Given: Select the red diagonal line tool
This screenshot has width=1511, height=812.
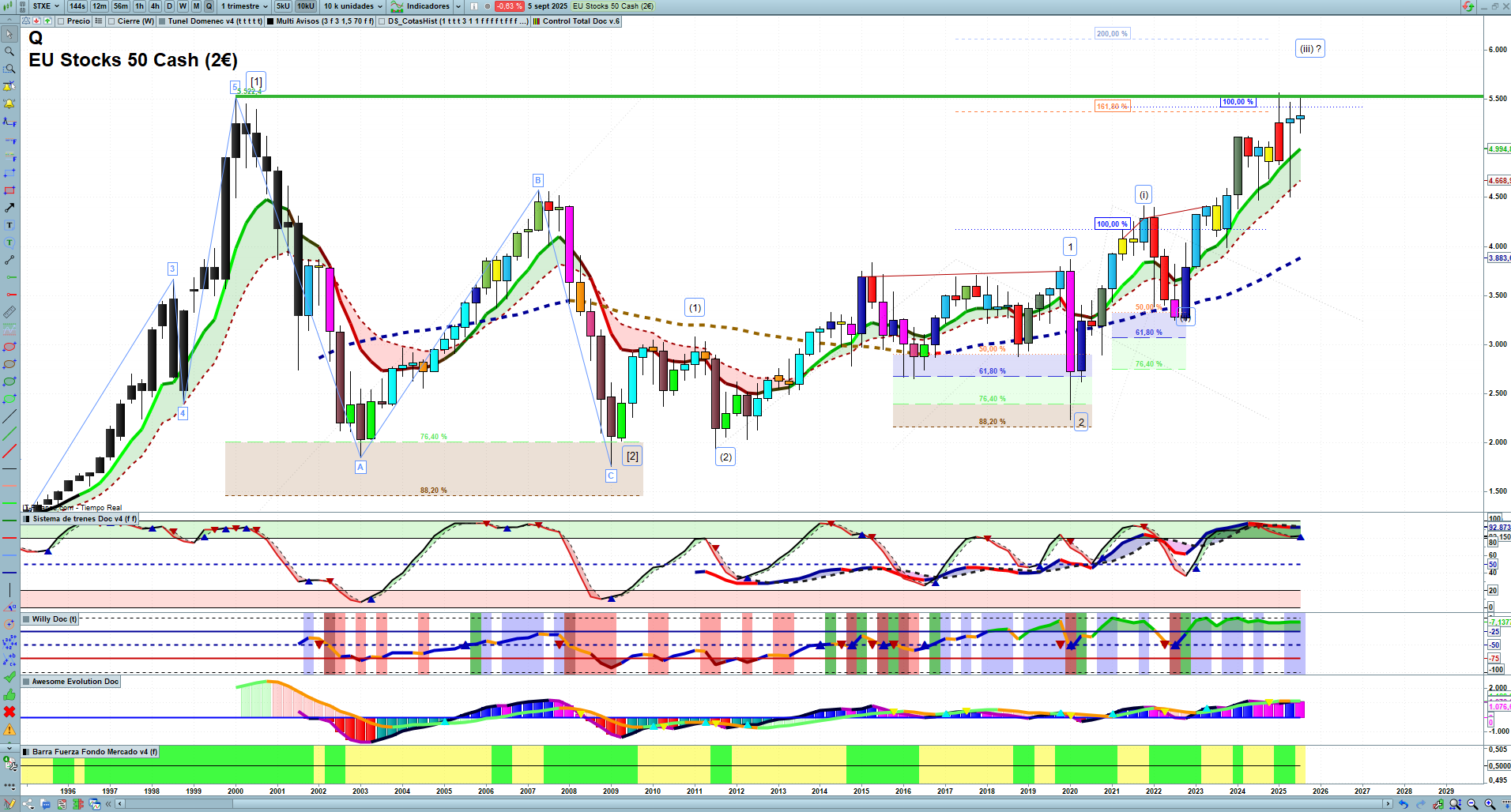Looking at the screenshot, I should tap(9, 451).
